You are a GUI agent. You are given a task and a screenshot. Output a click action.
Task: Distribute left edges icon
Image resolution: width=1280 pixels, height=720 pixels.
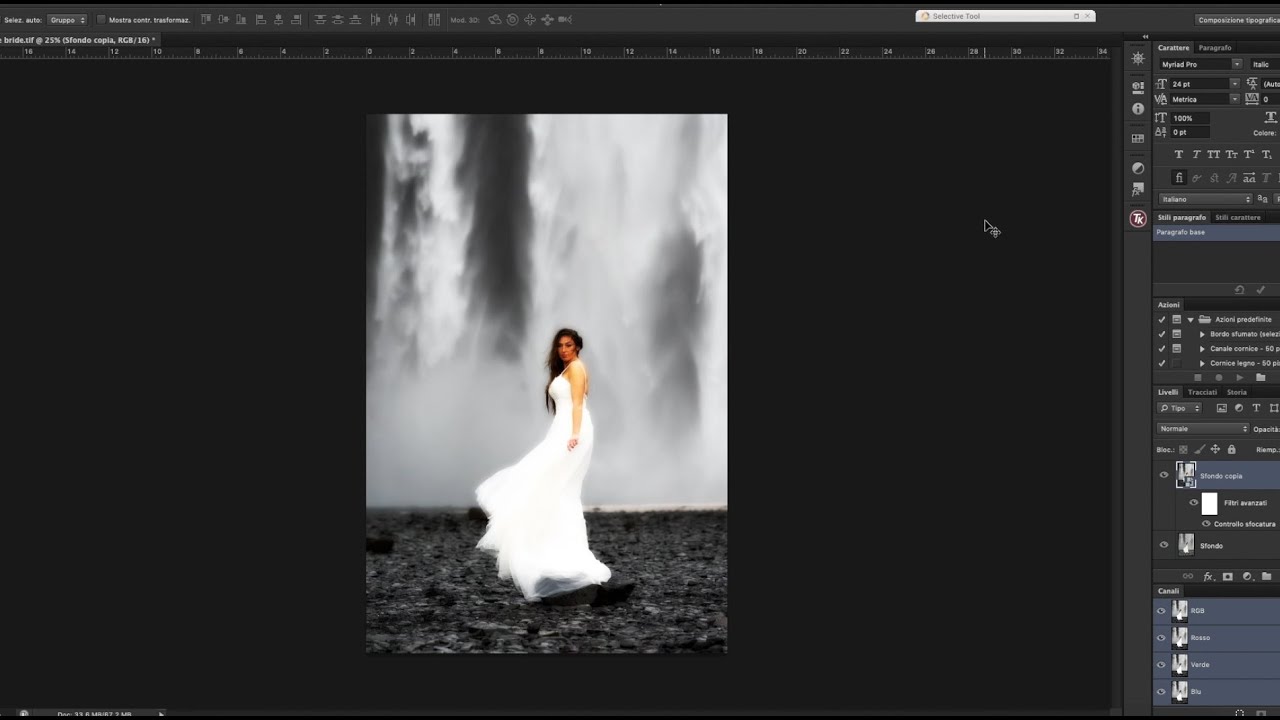tap(376, 19)
